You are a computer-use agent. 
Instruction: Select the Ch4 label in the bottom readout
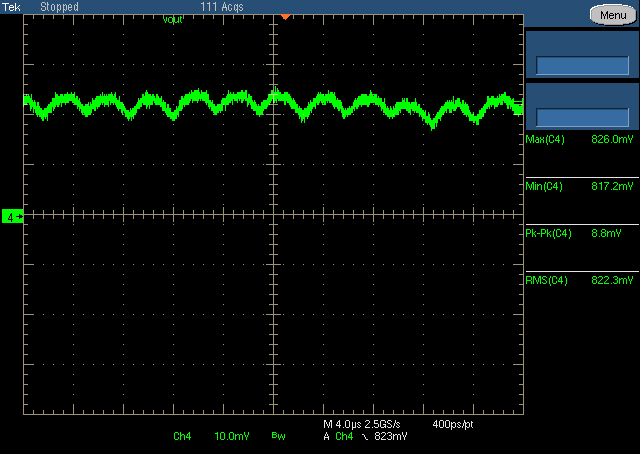point(182,437)
